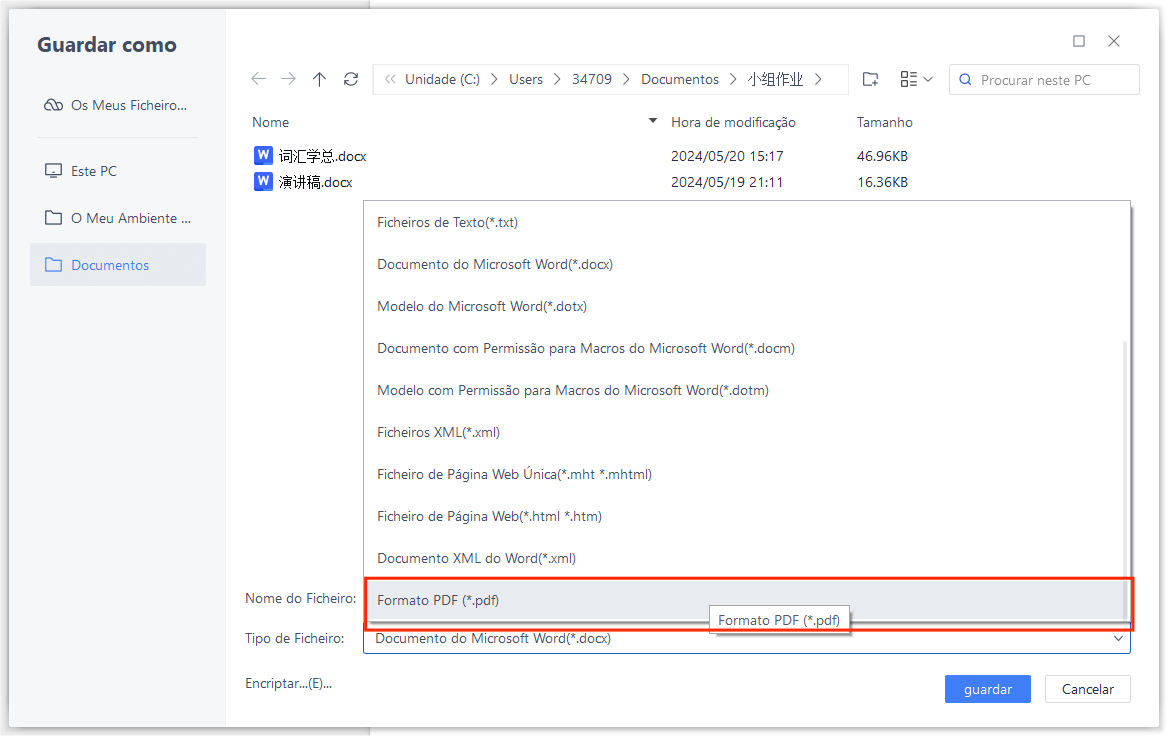
Task: Navigate to Documentos in breadcrumb
Action: click(680, 79)
